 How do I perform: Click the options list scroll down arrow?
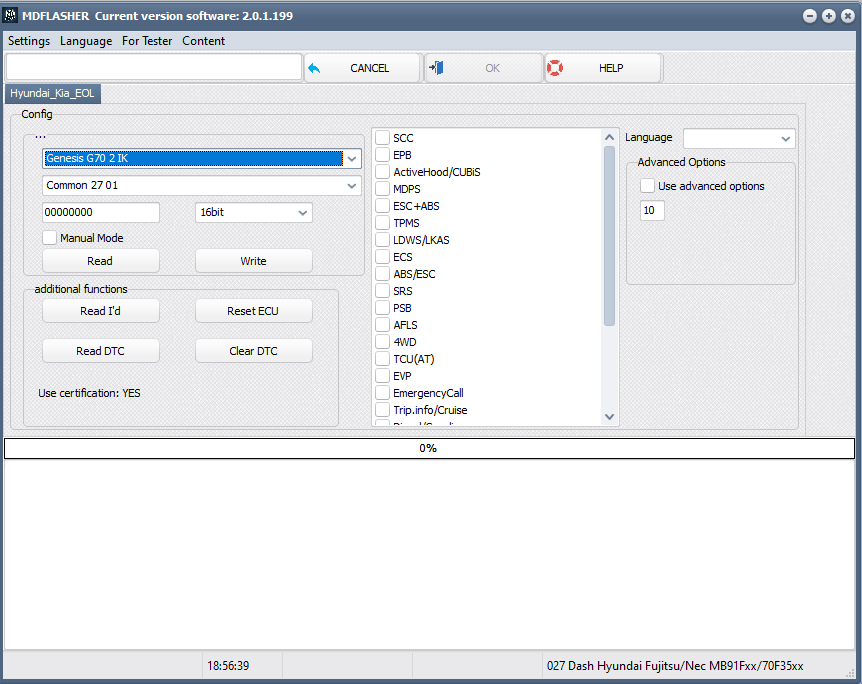point(609,417)
